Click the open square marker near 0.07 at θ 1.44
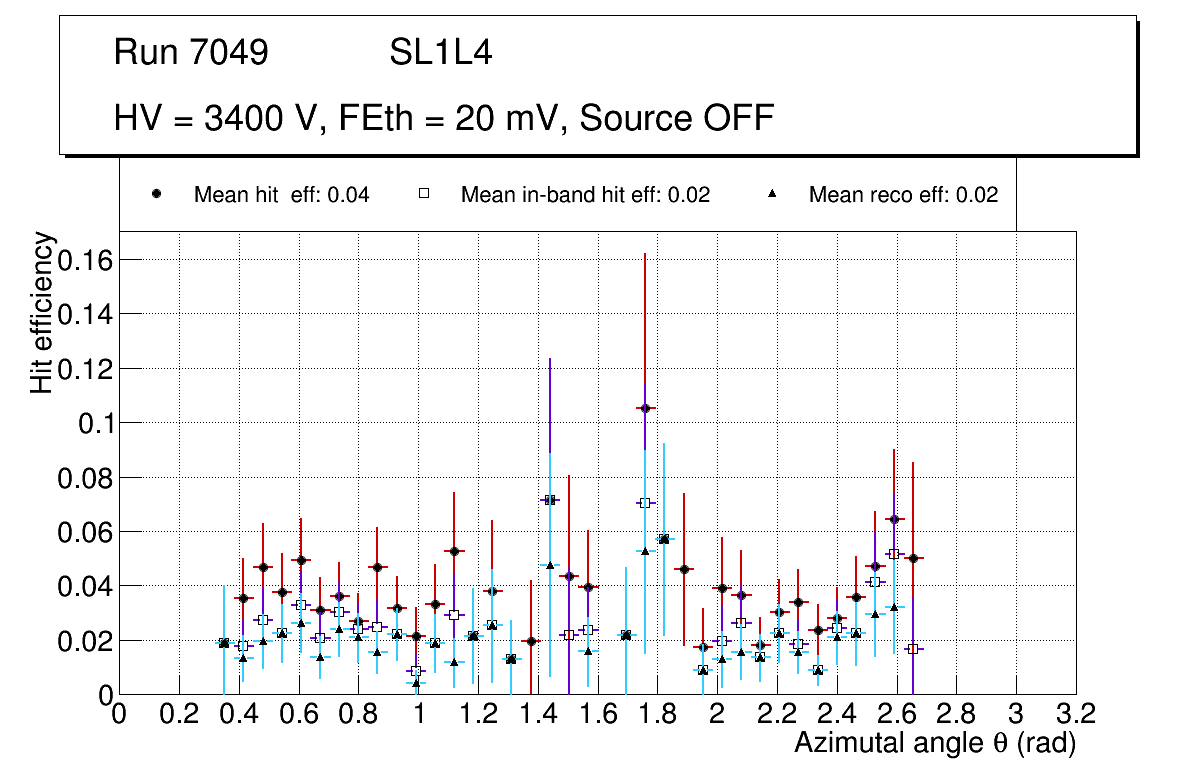The width and height of the screenshot is (1196, 772). point(549,499)
